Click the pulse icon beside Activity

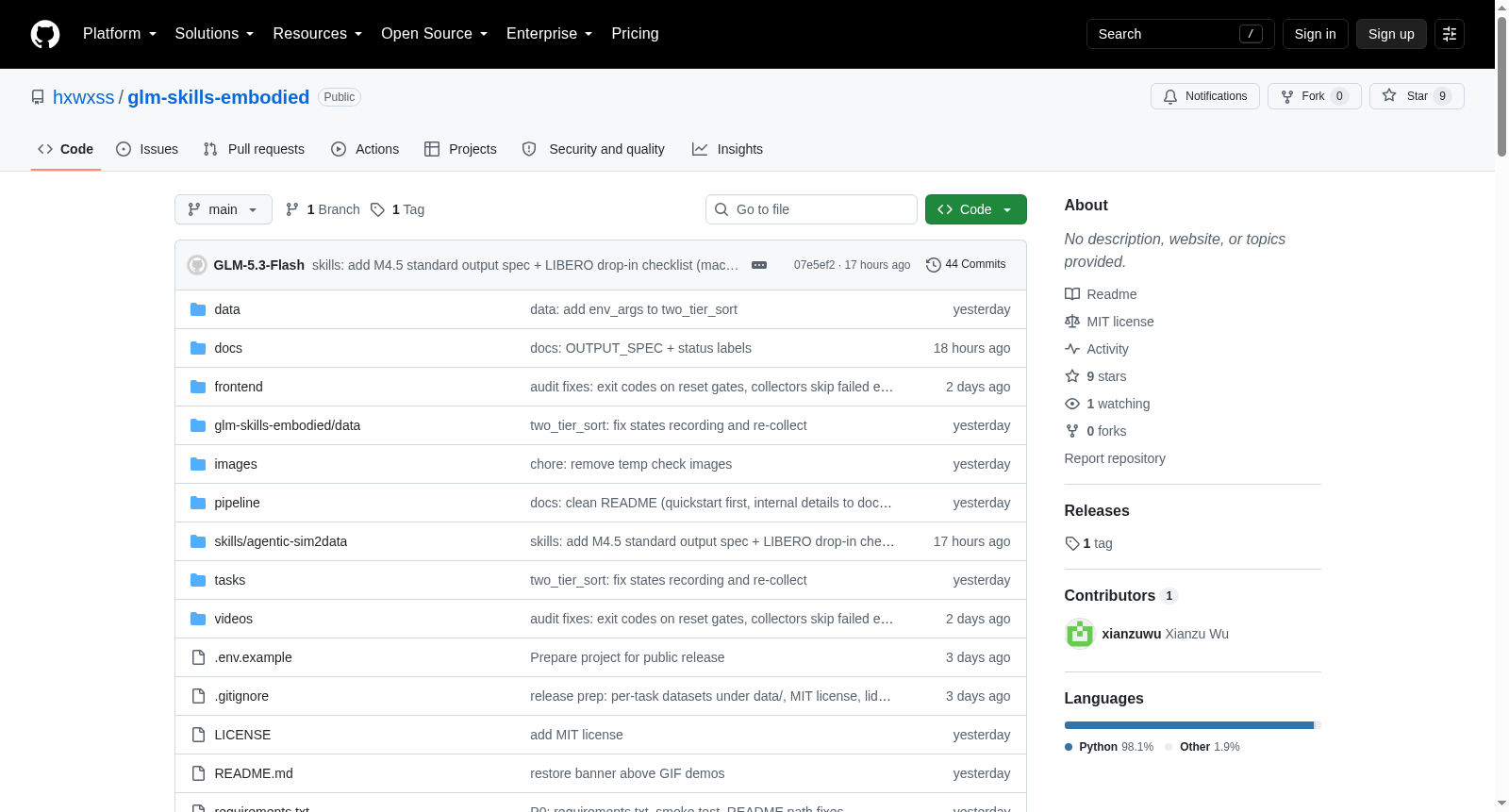pyautogui.click(x=1072, y=349)
